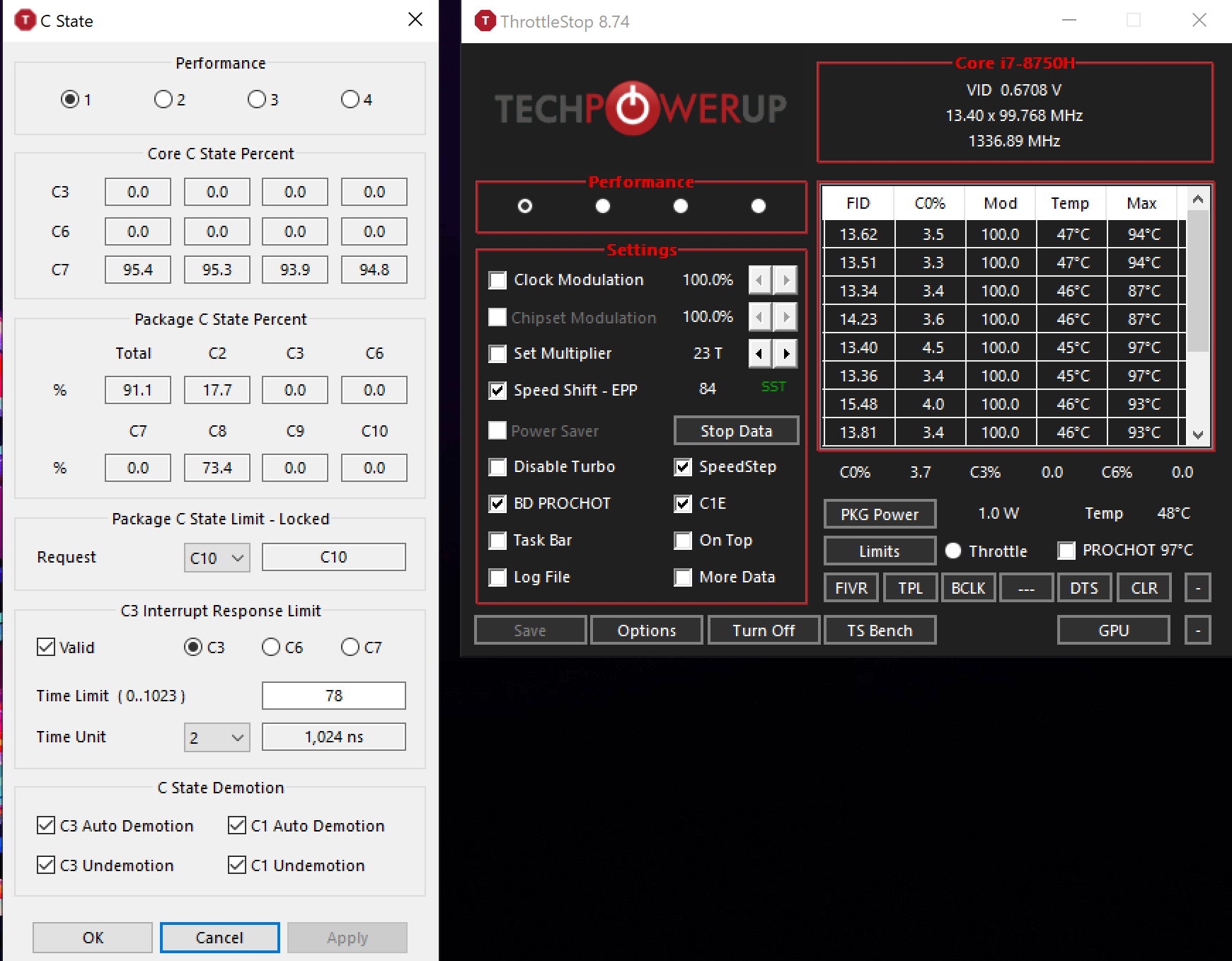1232x961 pixels.
Task: Click the PKG Power button
Action: coord(880,514)
